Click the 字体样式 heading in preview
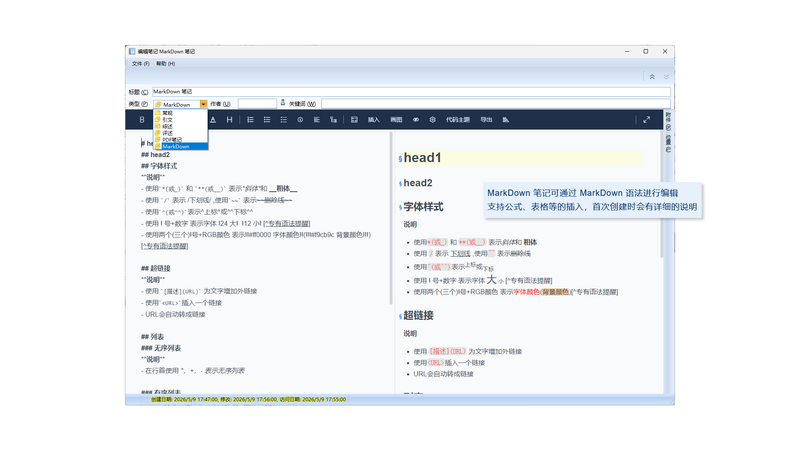This screenshot has width=800, height=450. [423, 207]
